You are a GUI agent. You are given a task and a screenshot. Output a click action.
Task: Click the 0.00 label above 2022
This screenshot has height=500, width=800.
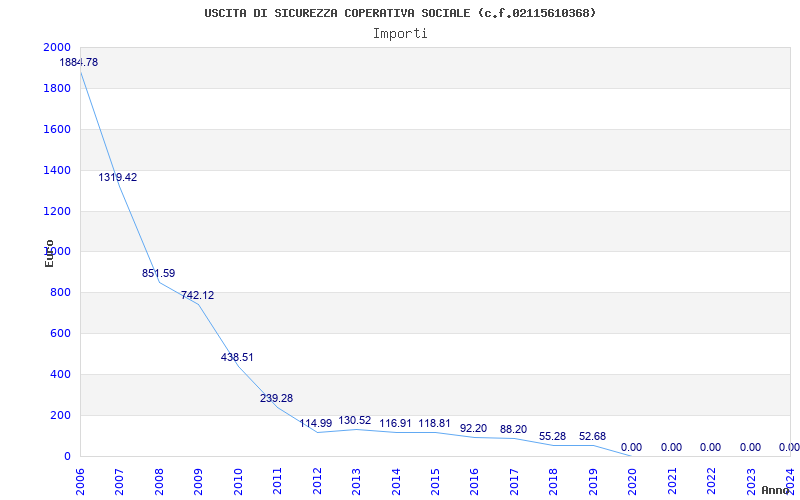point(710,447)
